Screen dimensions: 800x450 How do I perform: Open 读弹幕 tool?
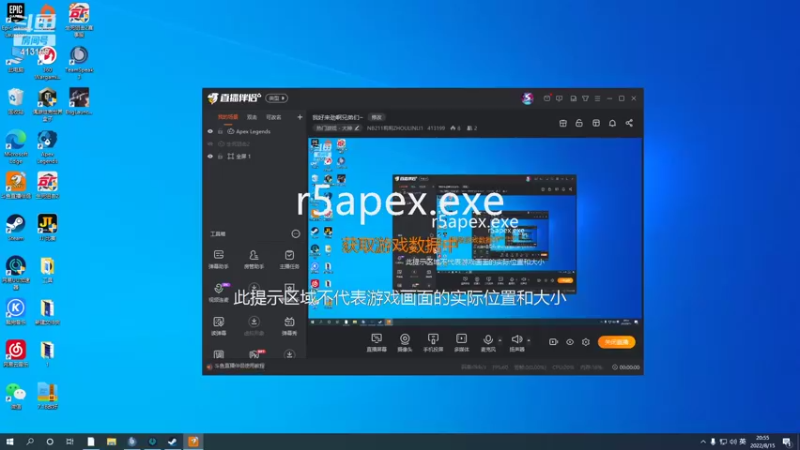tap(219, 326)
